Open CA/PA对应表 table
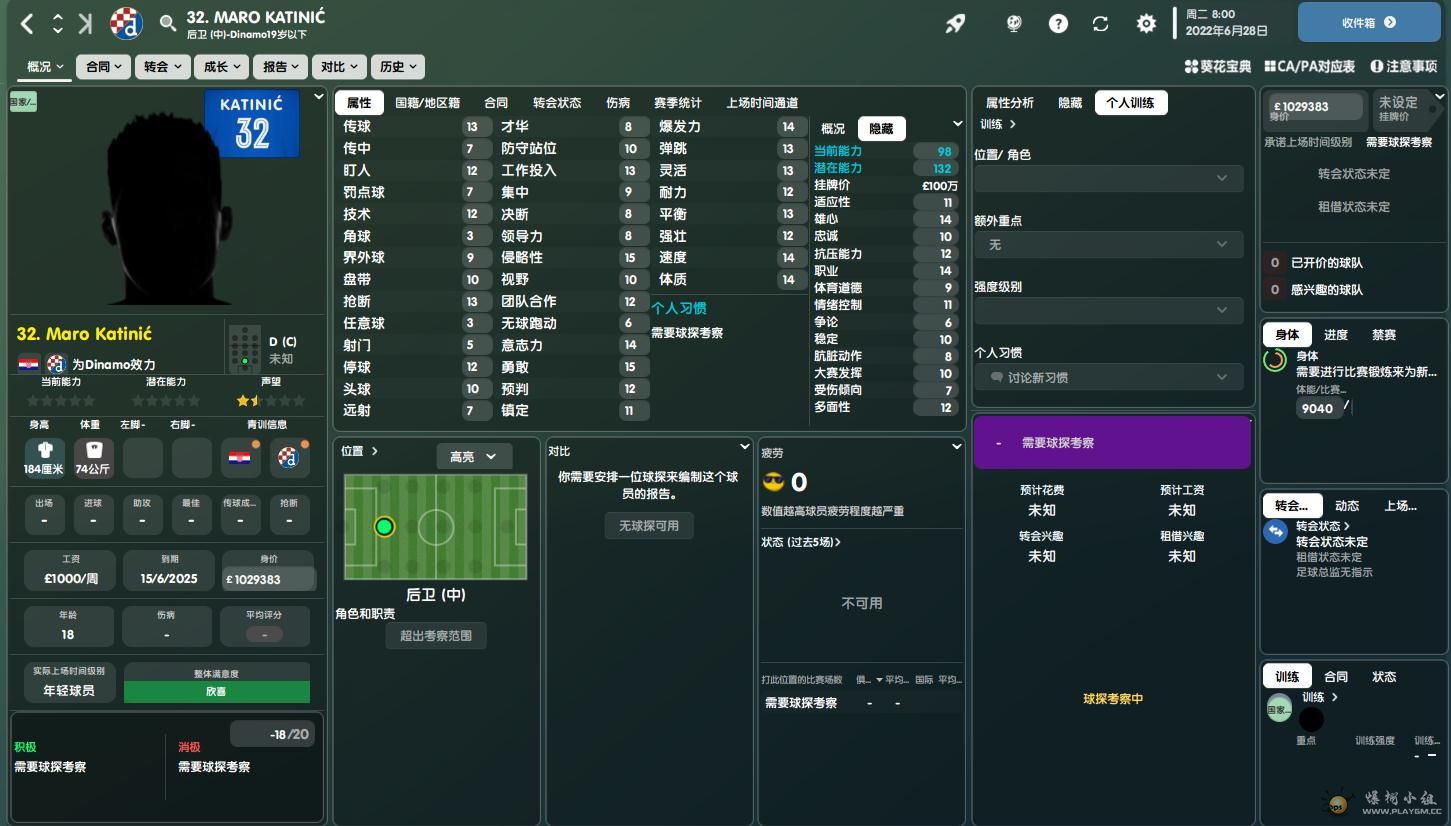The image size is (1451, 826). tap(1309, 67)
